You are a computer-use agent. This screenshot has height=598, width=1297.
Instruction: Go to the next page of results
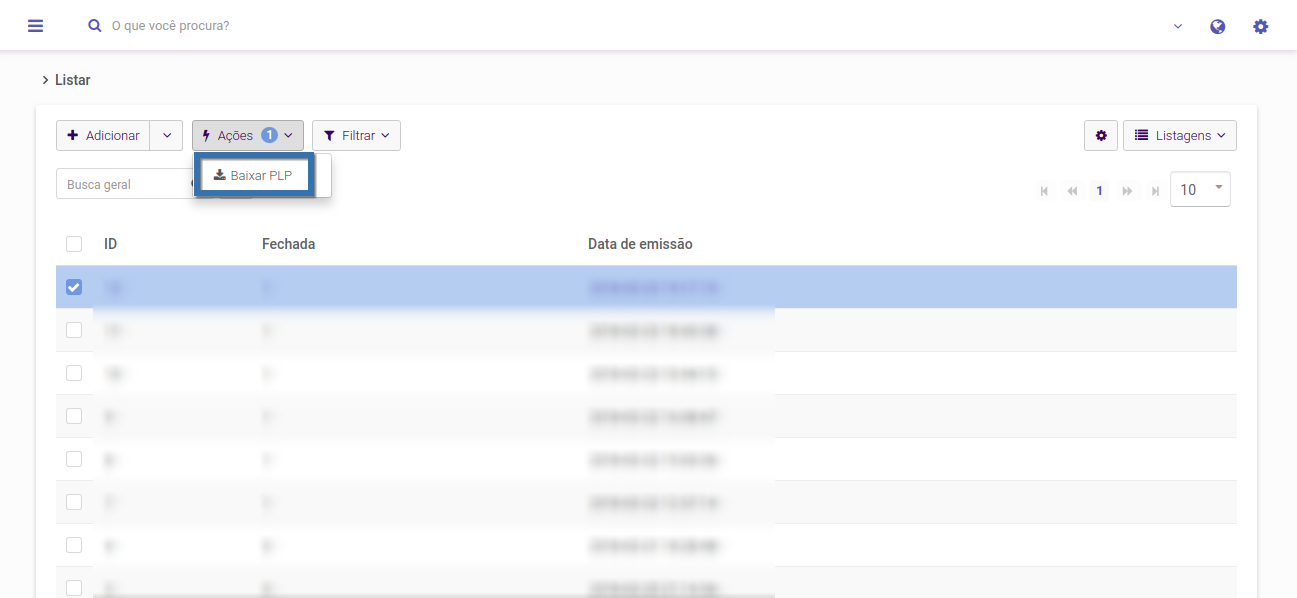pyautogui.click(x=1128, y=191)
